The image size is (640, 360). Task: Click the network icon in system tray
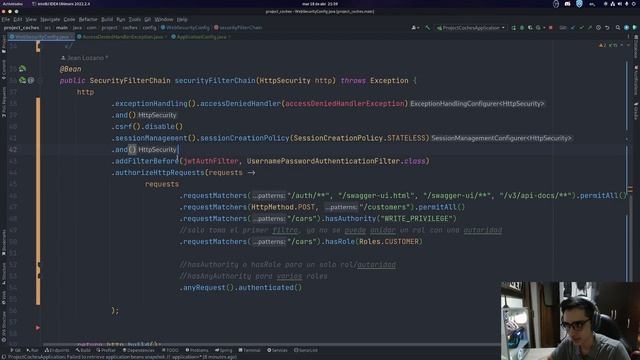point(613,4)
